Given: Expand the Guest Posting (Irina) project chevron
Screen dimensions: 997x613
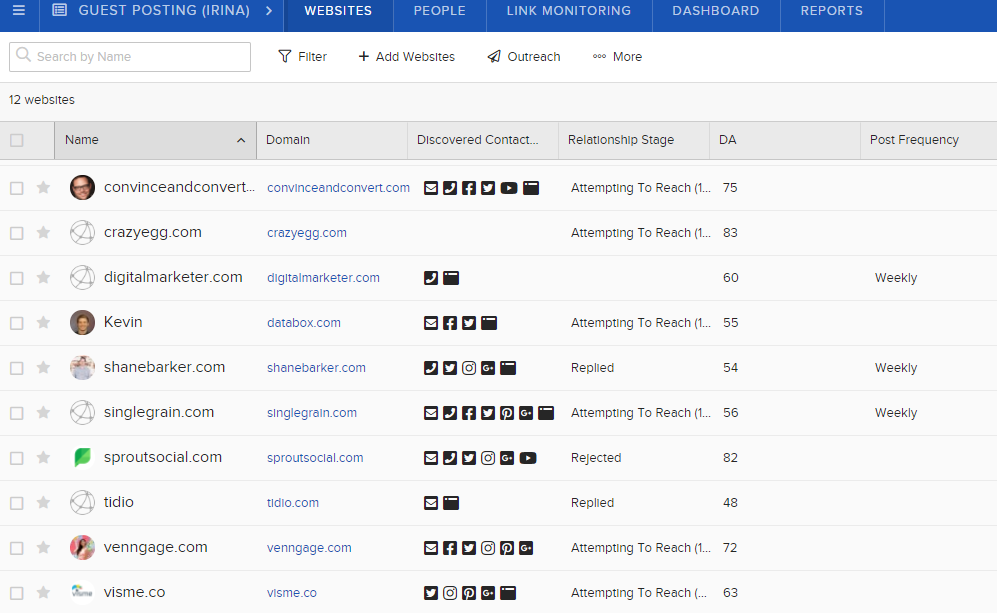Looking at the screenshot, I should pos(269,11).
